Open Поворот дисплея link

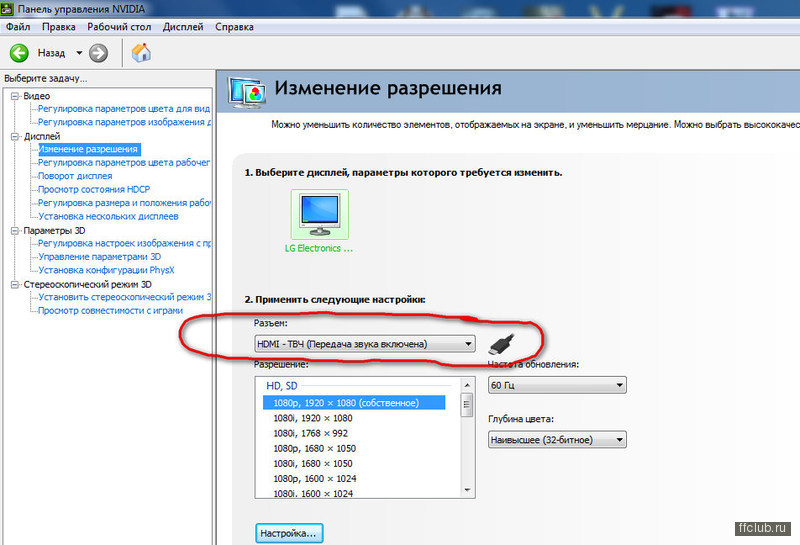[x=75, y=176]
